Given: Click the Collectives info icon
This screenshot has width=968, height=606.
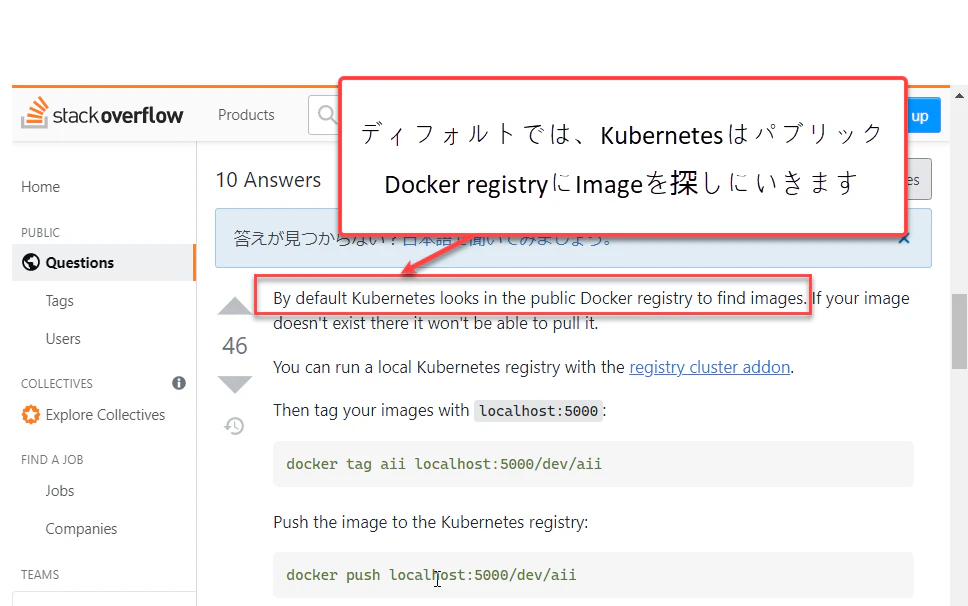Looking at the screenshot, I should pos(179,383).
